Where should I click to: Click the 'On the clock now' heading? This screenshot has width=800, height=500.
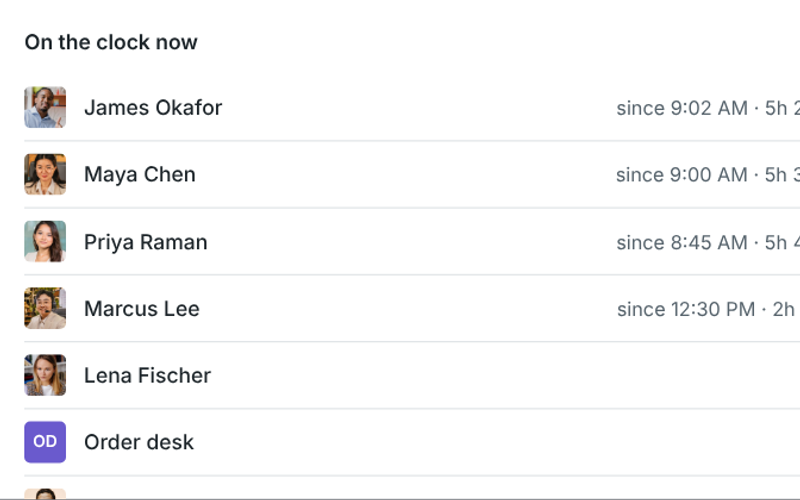[111, 42]
